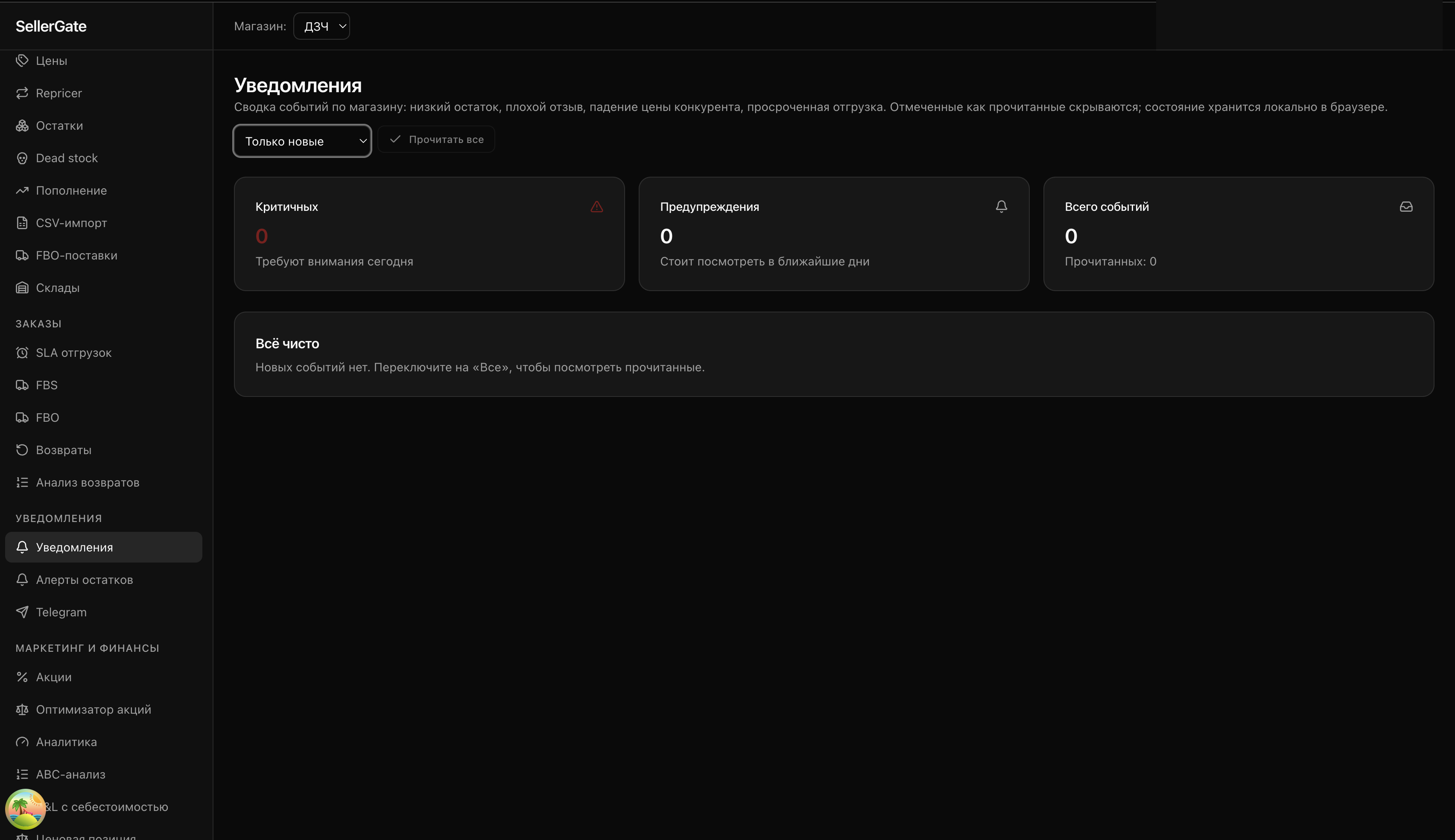
Task: Open the Магазин store dropdown
Action: pos(321,26)
